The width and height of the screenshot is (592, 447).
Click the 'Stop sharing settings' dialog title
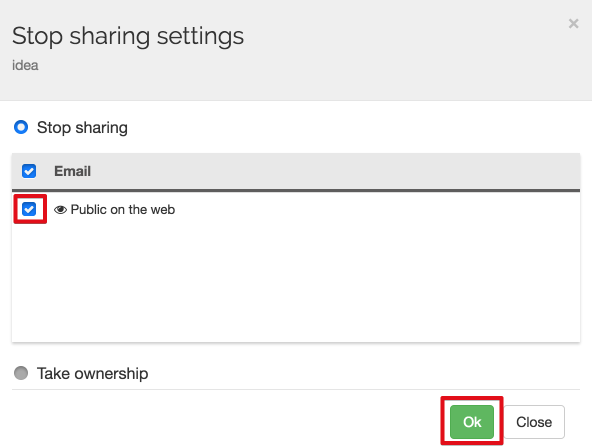(128, 37)
